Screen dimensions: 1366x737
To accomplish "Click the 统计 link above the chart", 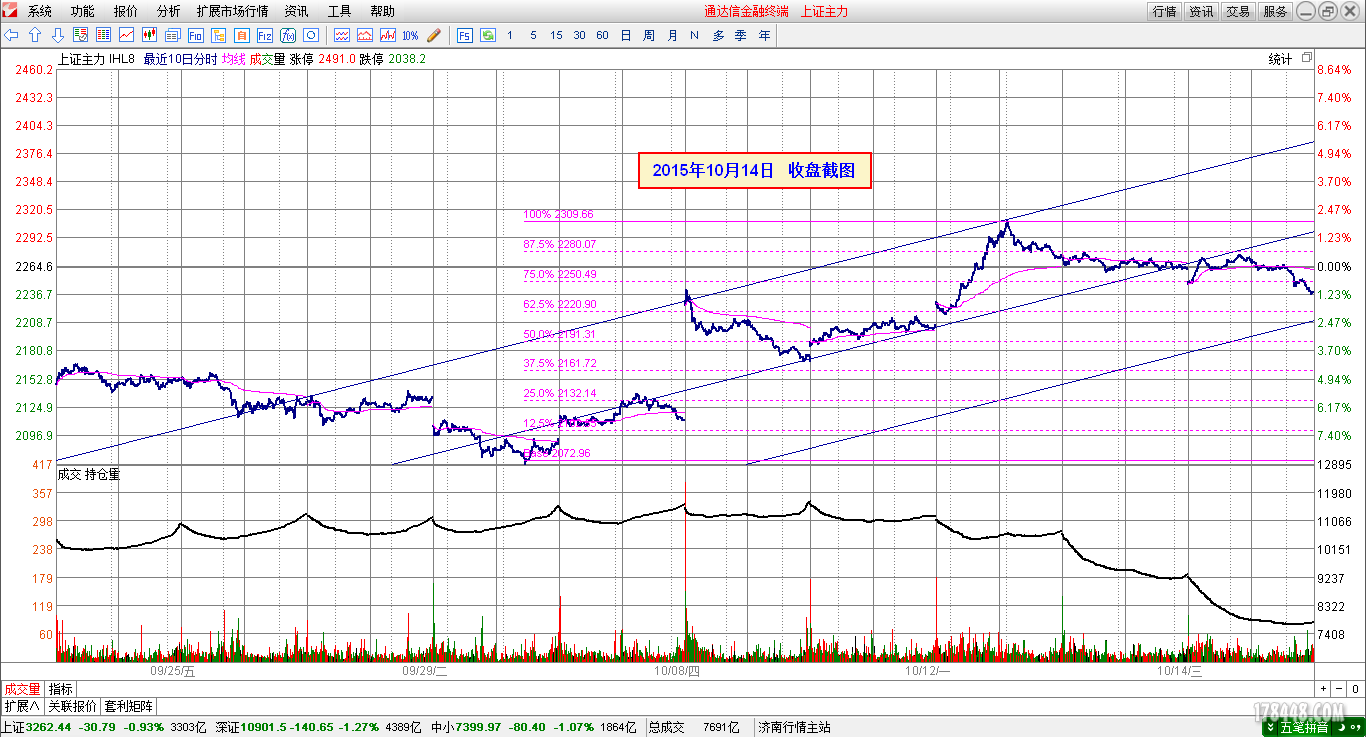I will tap(1280, 59).
